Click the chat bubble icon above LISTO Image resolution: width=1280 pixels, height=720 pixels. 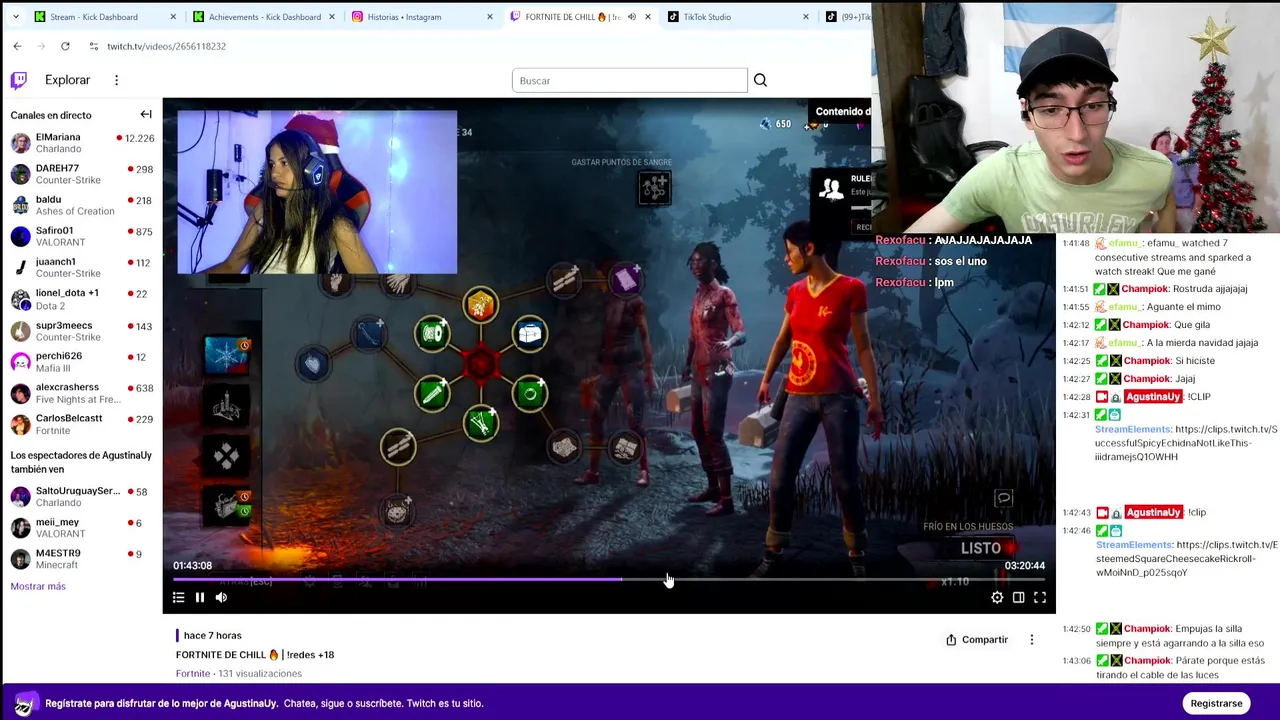[1004, 498]
